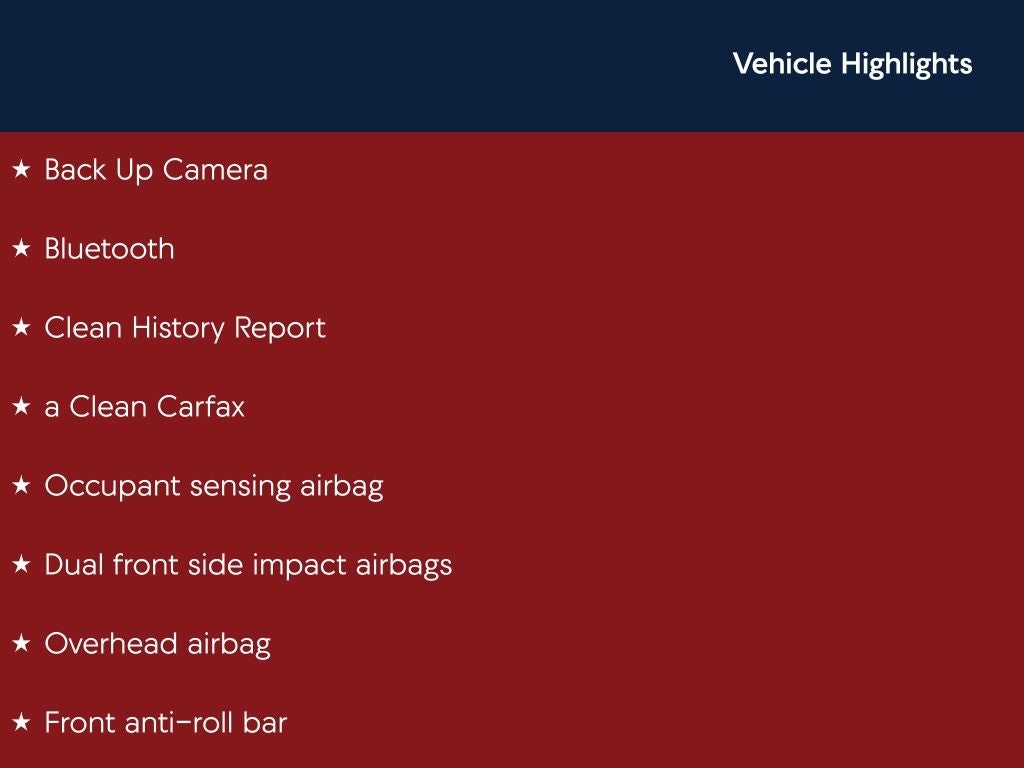
Task: Select the Overhead airbag feature text
Action: pyautogui.click(x=157, y=644)
